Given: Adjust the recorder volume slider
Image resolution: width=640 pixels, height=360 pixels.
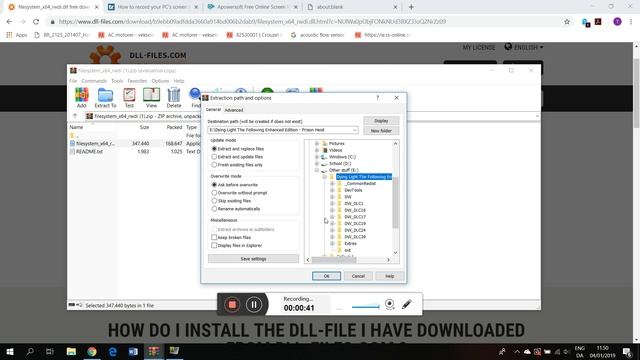Looking at the screenshot, I should (366, 307).
